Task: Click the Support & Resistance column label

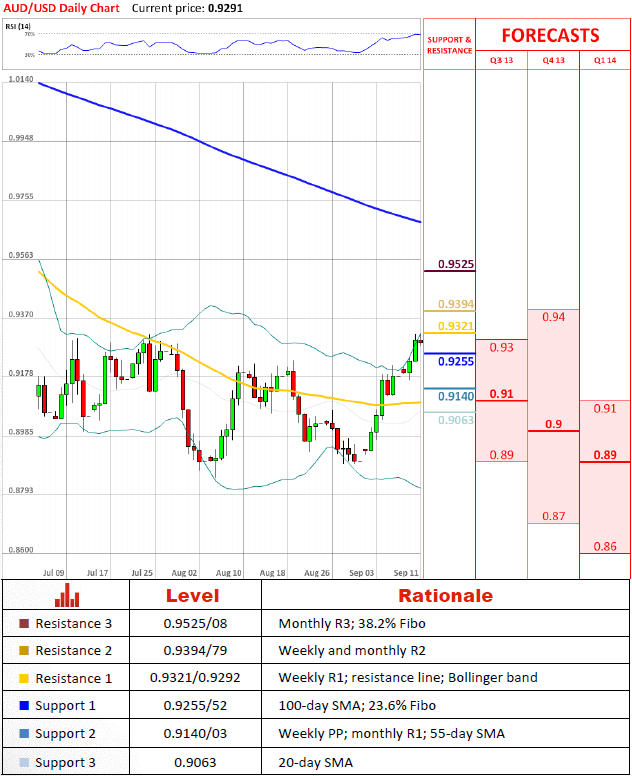Action: 449,45
